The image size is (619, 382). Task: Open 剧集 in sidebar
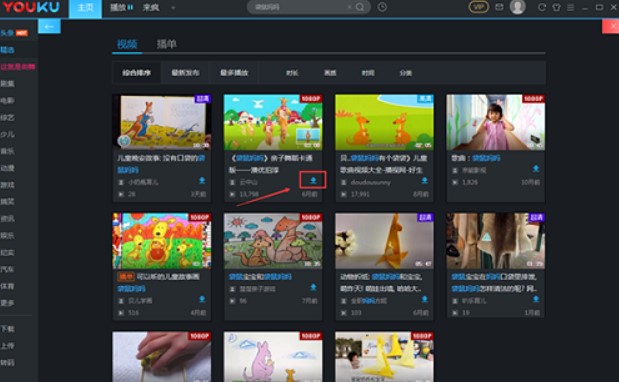(8, 84)
